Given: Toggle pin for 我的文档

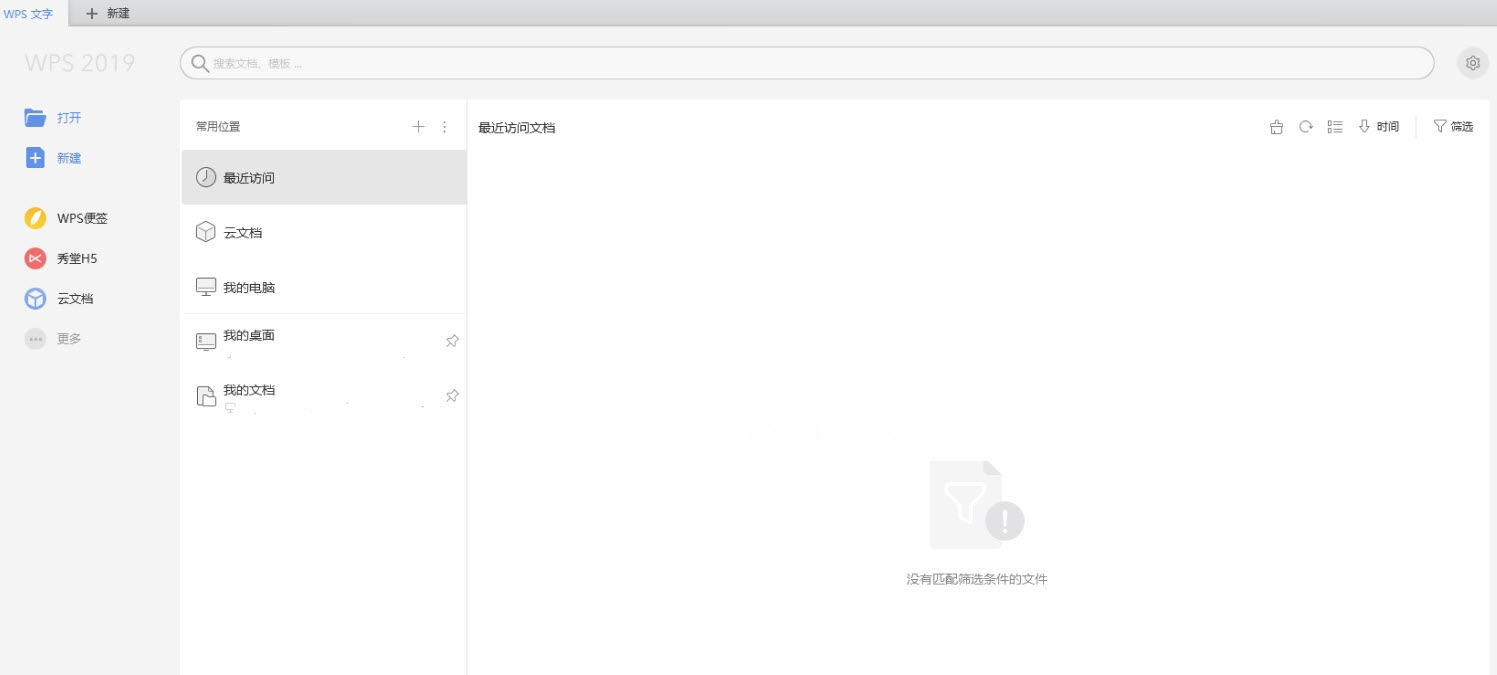Looking at the screenshot, I should coord(452,396).
